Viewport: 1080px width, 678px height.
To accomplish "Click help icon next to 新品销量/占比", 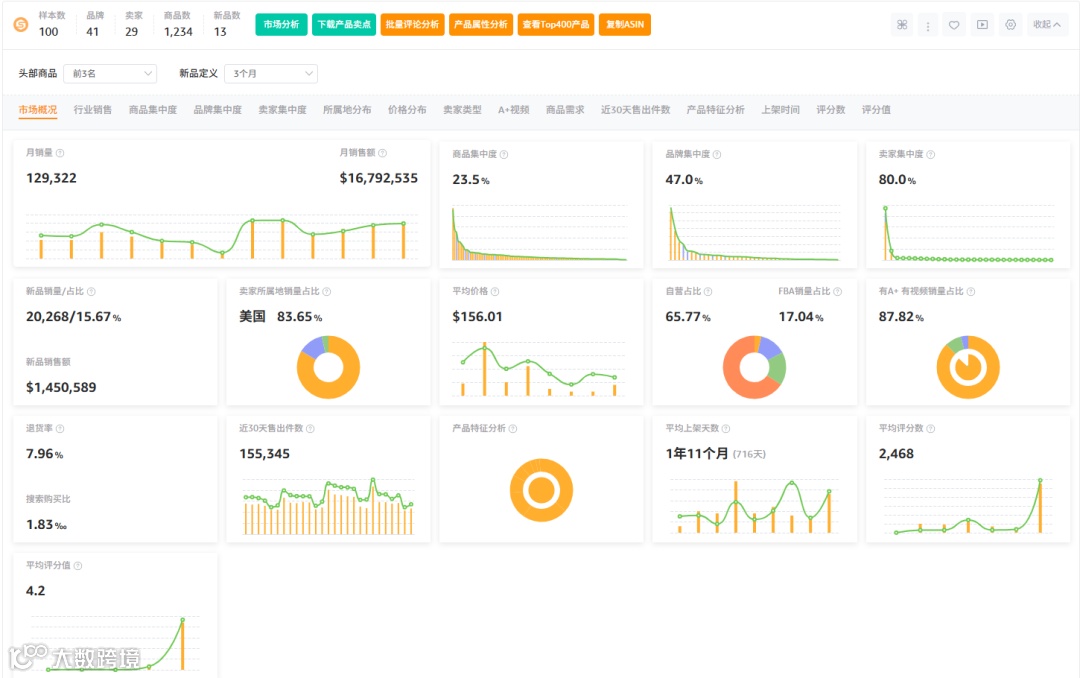I will pos(91,291).
